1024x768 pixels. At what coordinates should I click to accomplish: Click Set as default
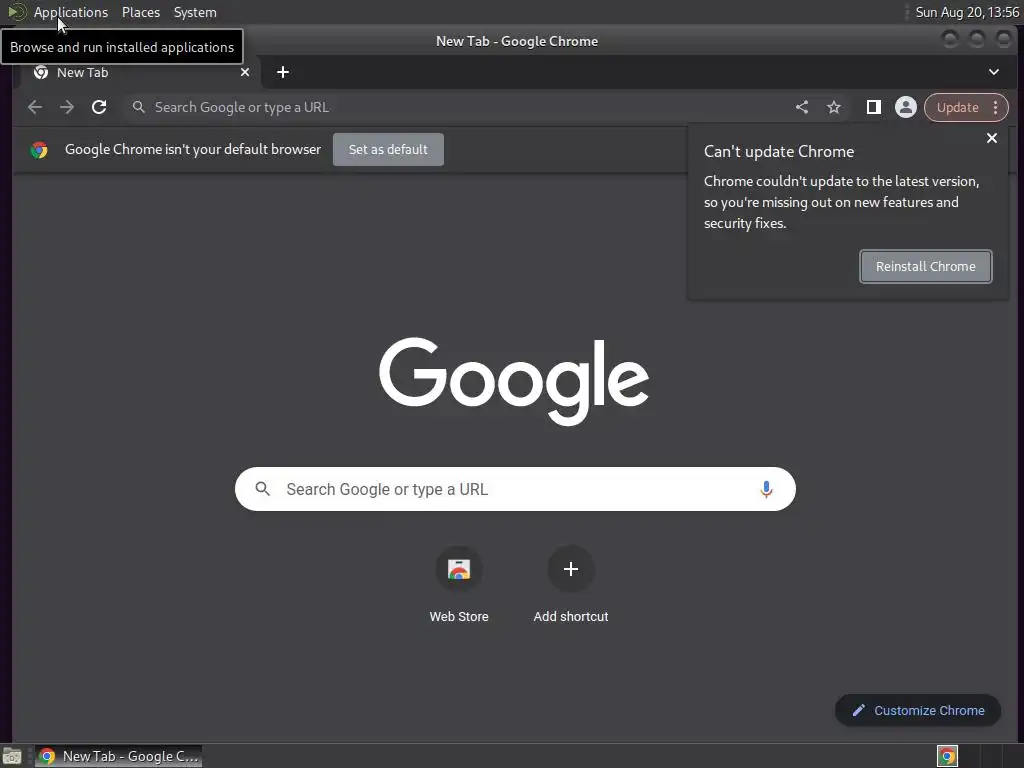pyautogui.click(x=388, y=150)
